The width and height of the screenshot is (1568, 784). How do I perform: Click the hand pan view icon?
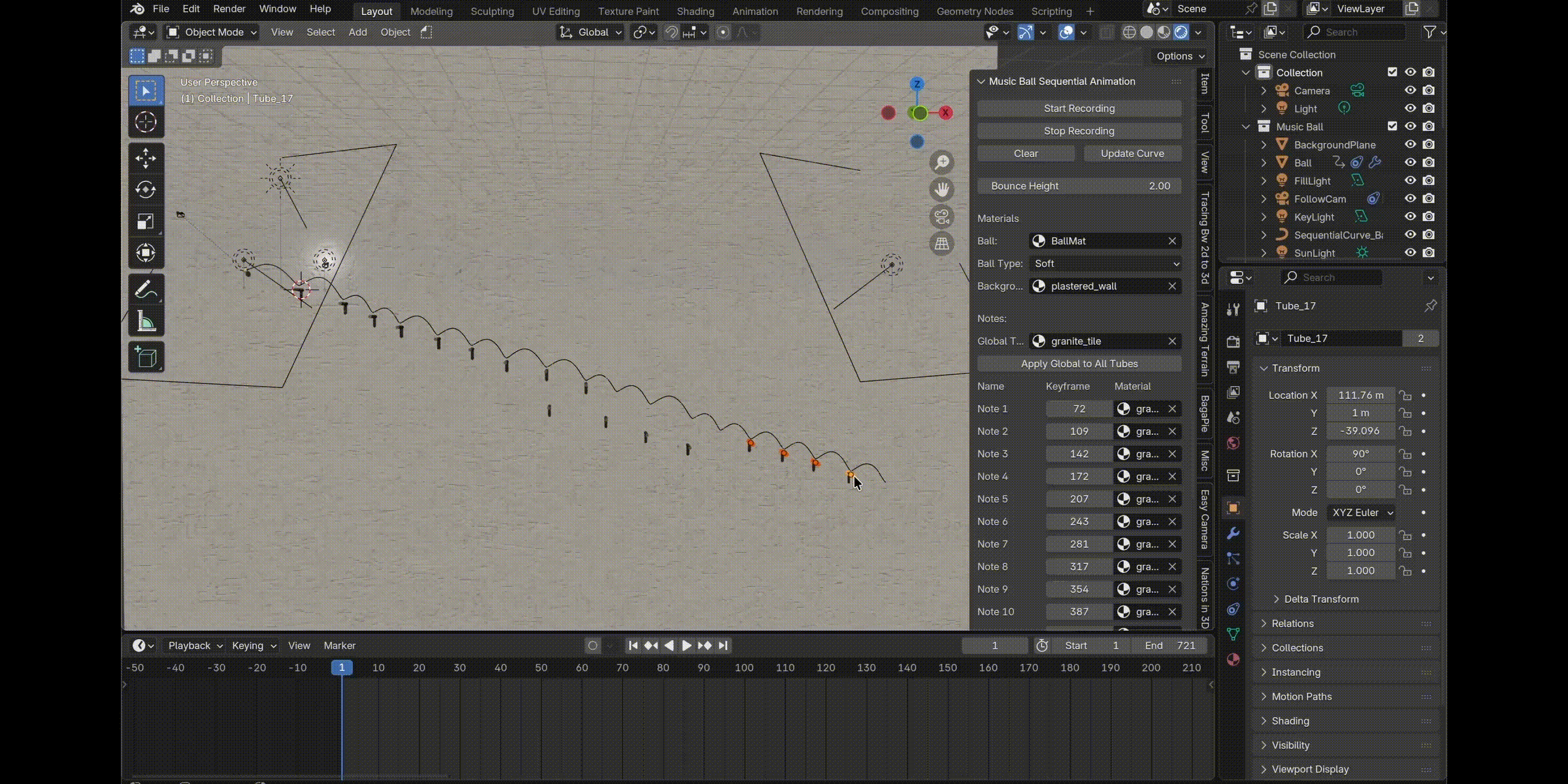point(941,189)
